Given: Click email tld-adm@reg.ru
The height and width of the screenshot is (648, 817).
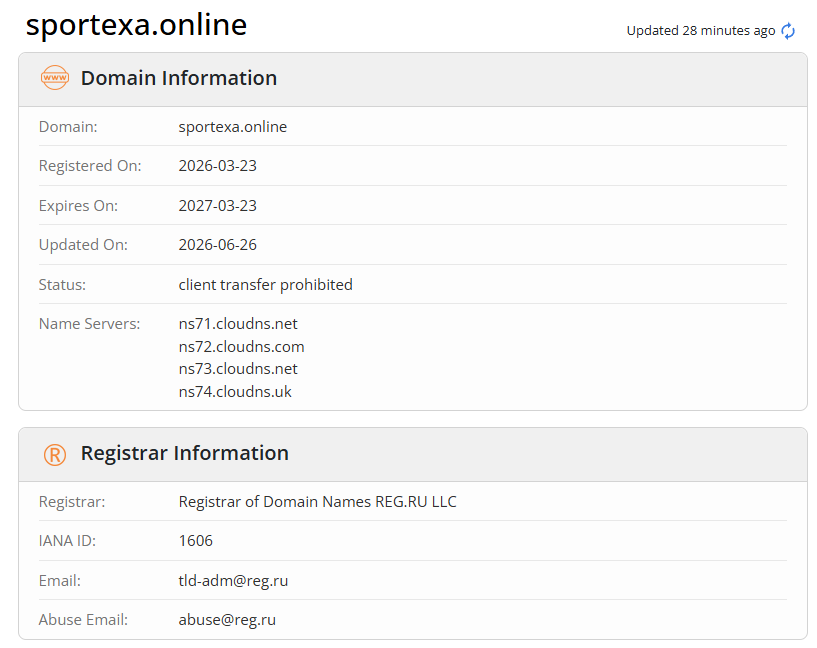Looking at the screenshot, I should [233, 581].
